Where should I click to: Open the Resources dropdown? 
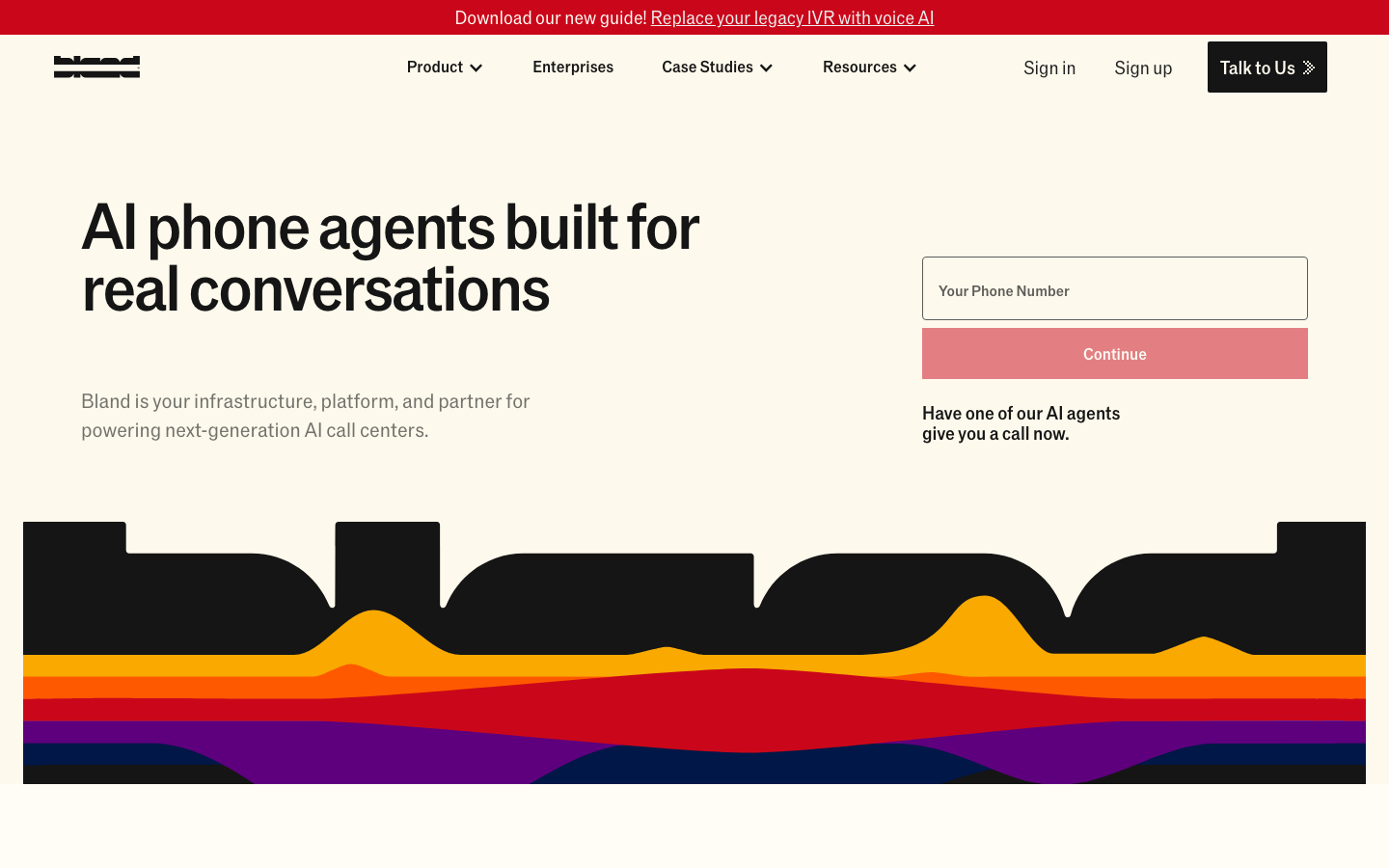tap(869, 67)
